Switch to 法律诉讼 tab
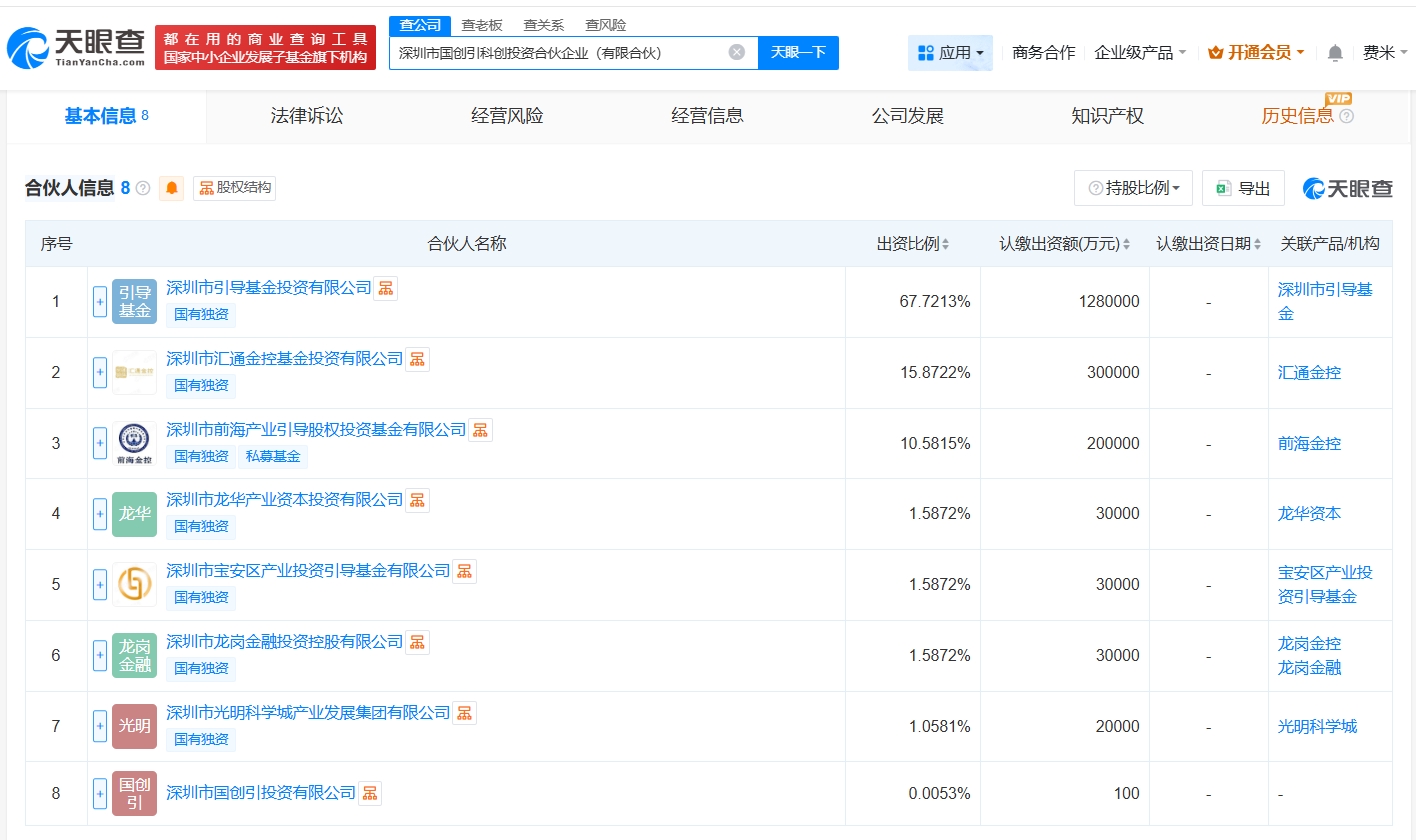Image resolution: width=1416 pixels, height=840 pixels. (307, 116)
